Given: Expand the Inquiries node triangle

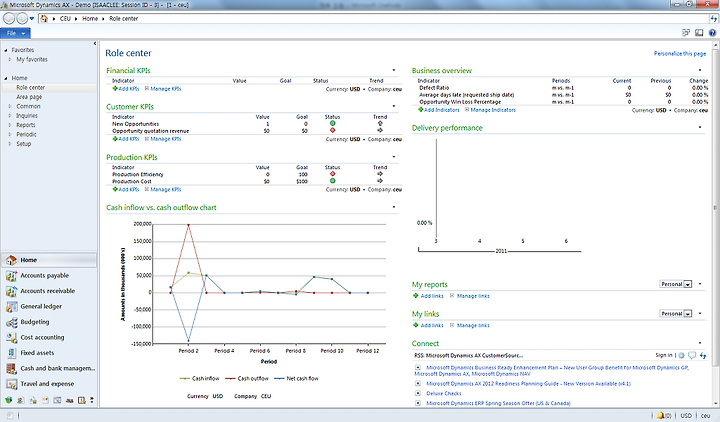Looking at the screenshot, I should click(x=10, y=116).
